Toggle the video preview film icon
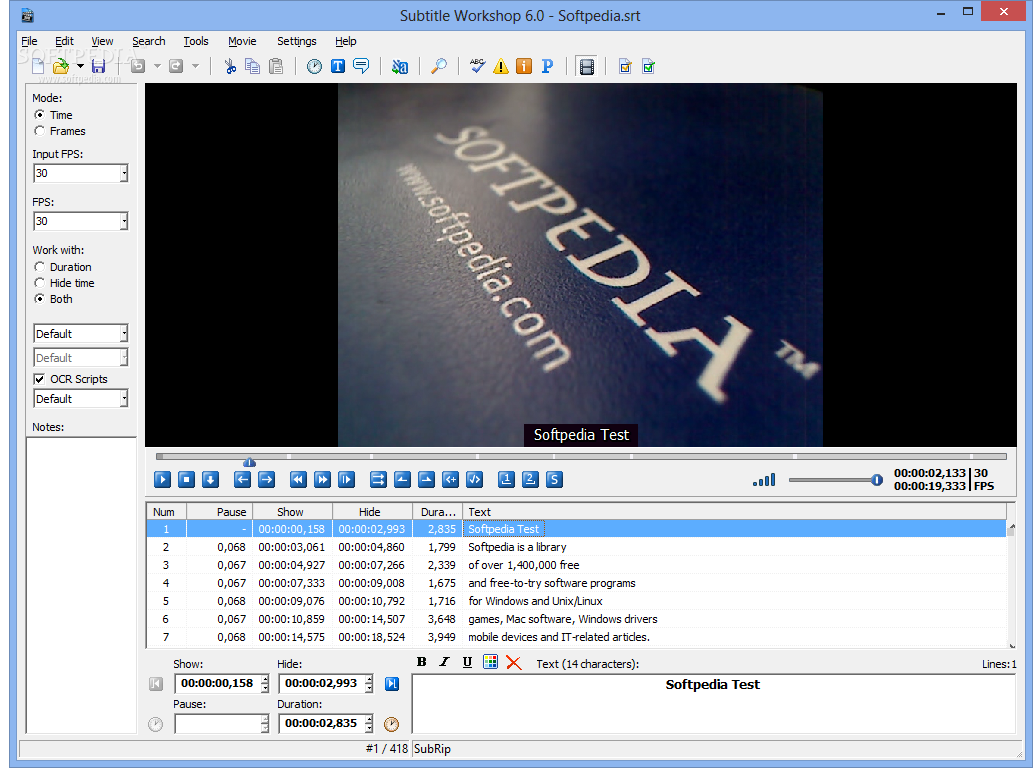 pos(586,67)
